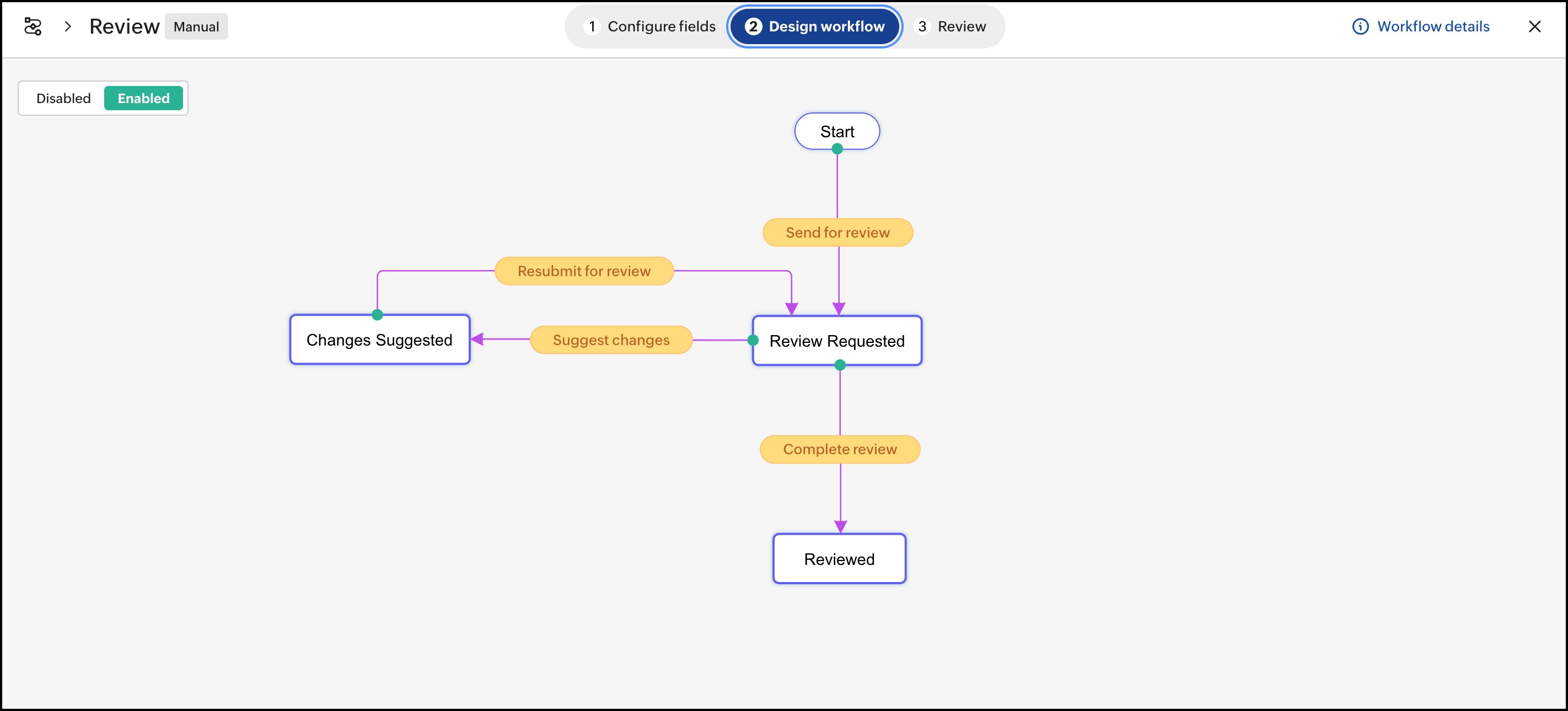The width and height of the screenshot is (1568, 711).
Task: Click the Suggest changes transition label
Action: [x=610, y=340]
